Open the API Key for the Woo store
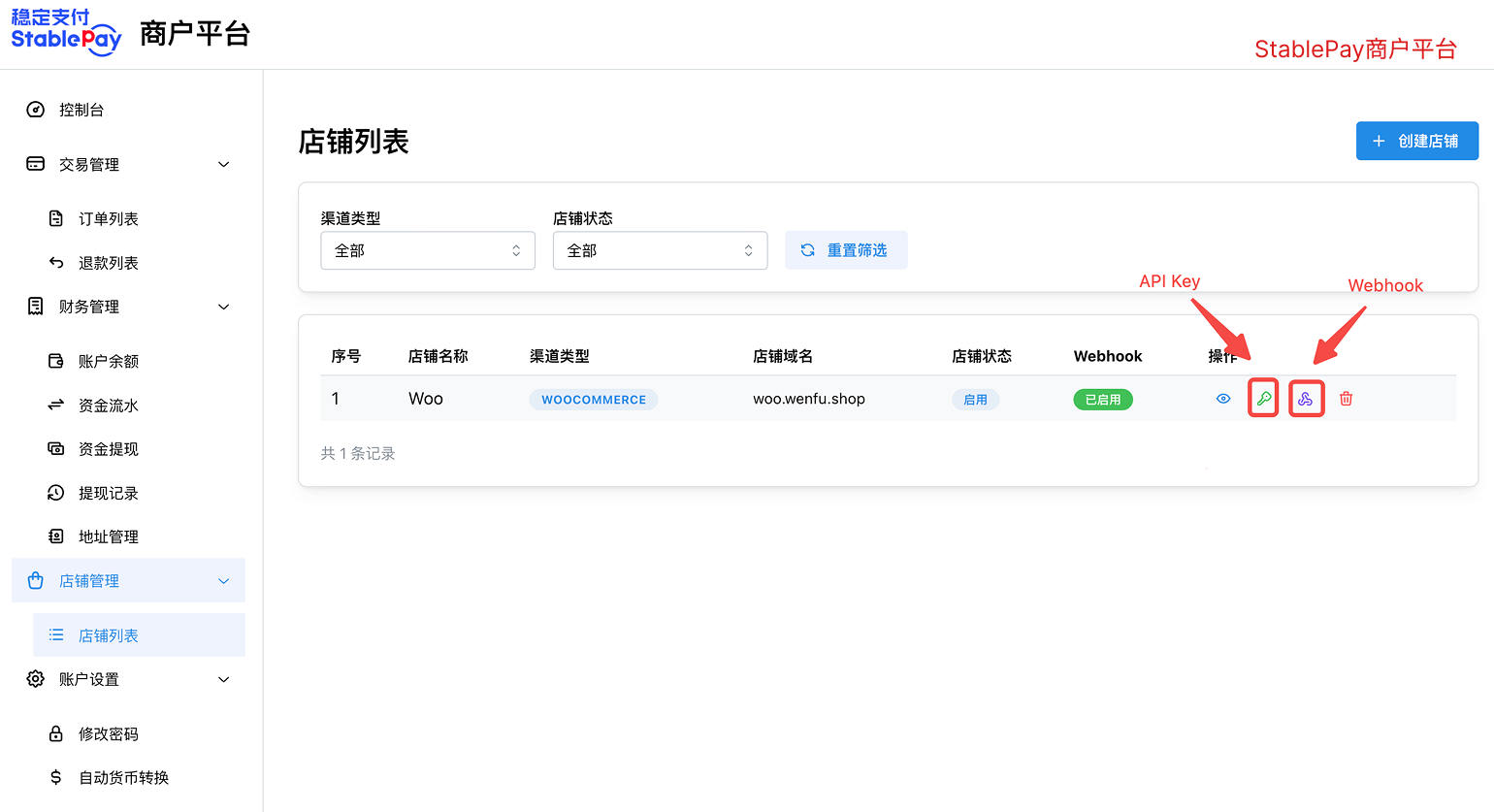 click(1263, 398)
